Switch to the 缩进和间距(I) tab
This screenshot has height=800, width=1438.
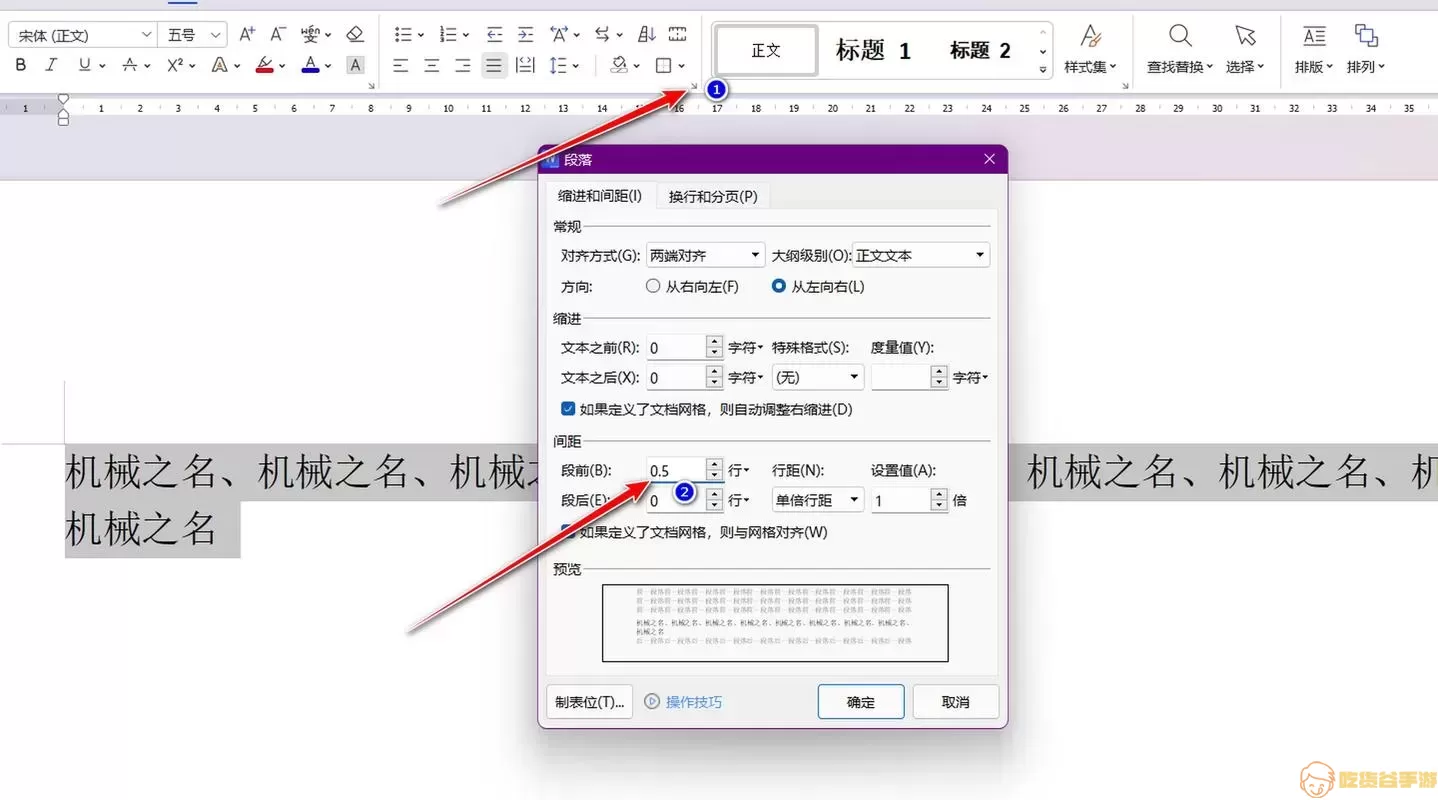[x=600, y=196]
